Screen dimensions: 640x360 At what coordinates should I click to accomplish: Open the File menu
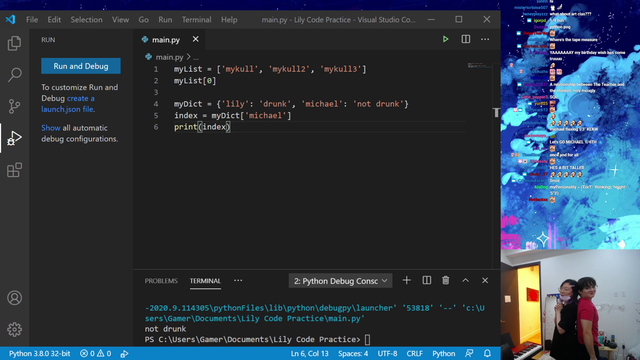(x=32, y=20)
